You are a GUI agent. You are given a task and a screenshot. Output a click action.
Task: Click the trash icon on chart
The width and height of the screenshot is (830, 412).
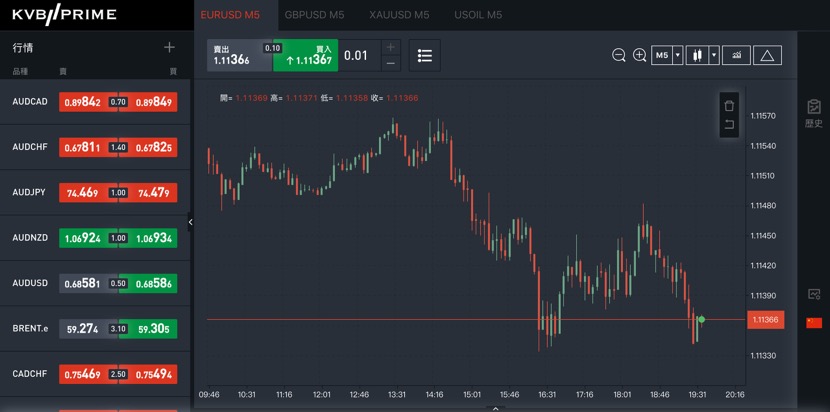pos(728,105)
